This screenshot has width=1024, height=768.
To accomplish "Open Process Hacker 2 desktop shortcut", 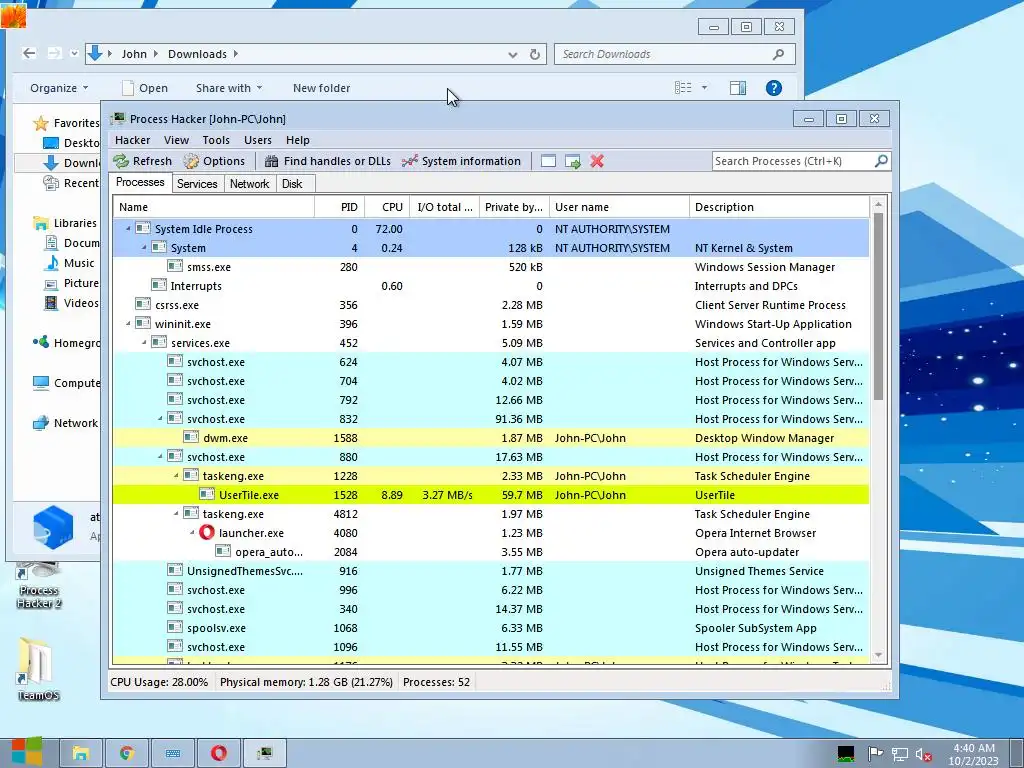I will pyautogui.click(x=39, y=586).
